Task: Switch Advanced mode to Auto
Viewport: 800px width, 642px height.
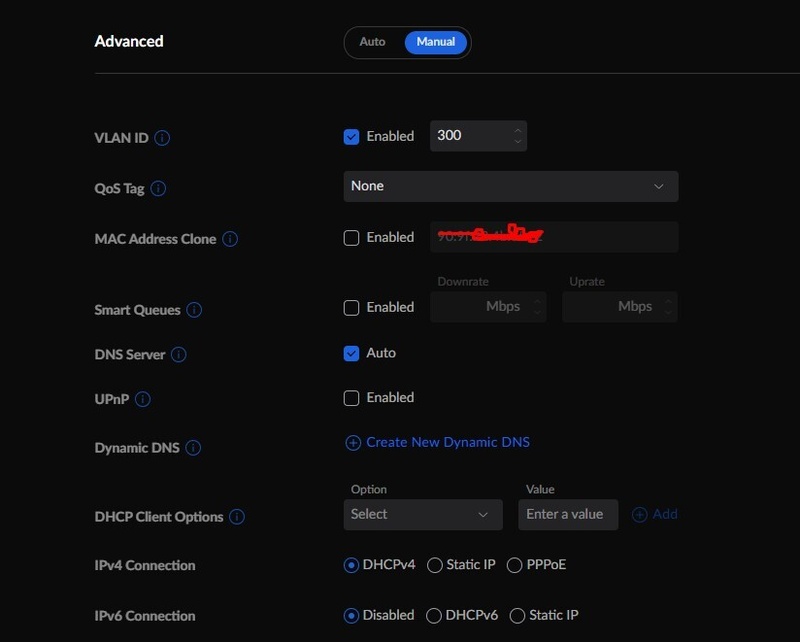Action: click(x=372, y=42)
